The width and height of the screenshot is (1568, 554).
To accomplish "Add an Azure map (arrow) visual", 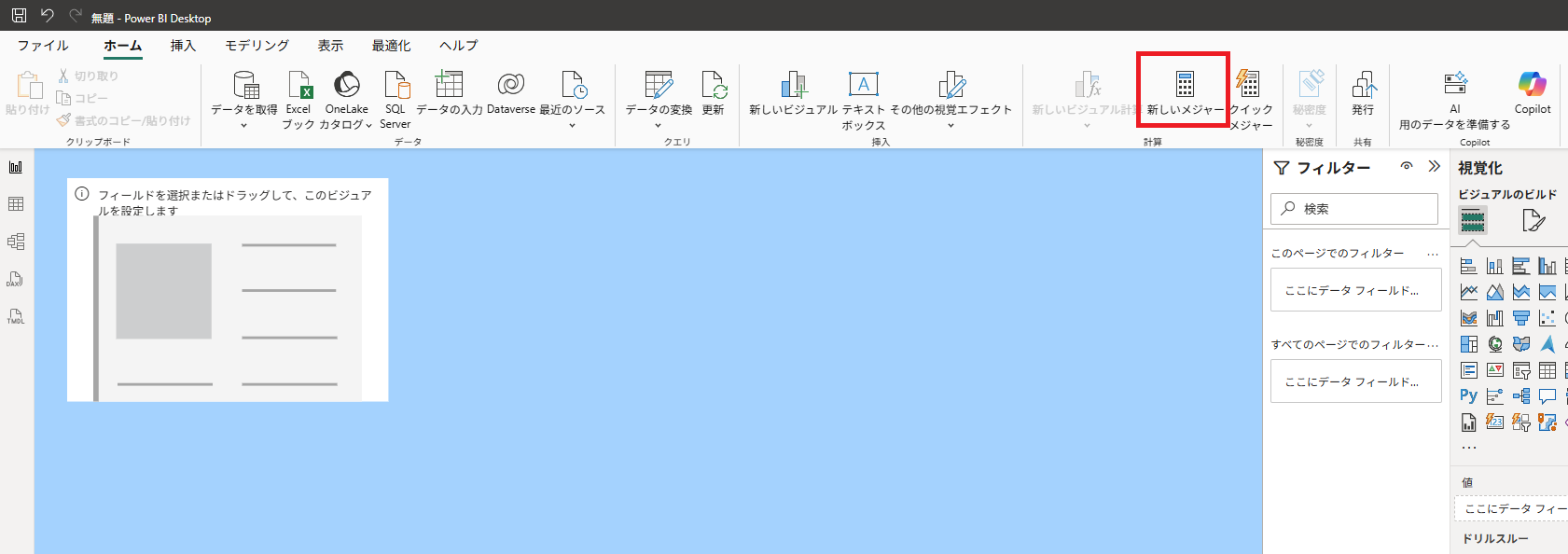I will [1547, 344].
